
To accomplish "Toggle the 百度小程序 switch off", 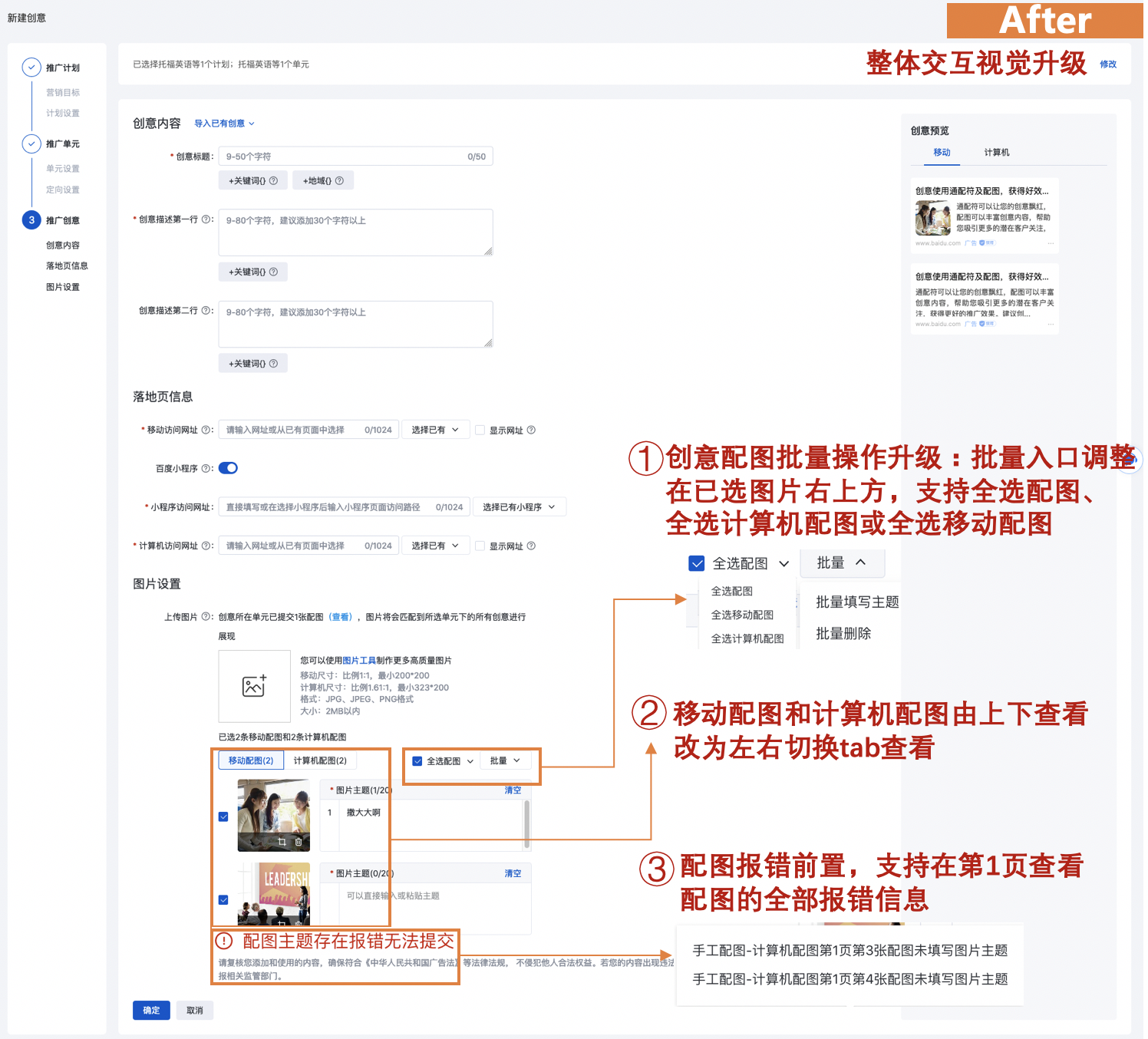I will [x=228, y=468].
